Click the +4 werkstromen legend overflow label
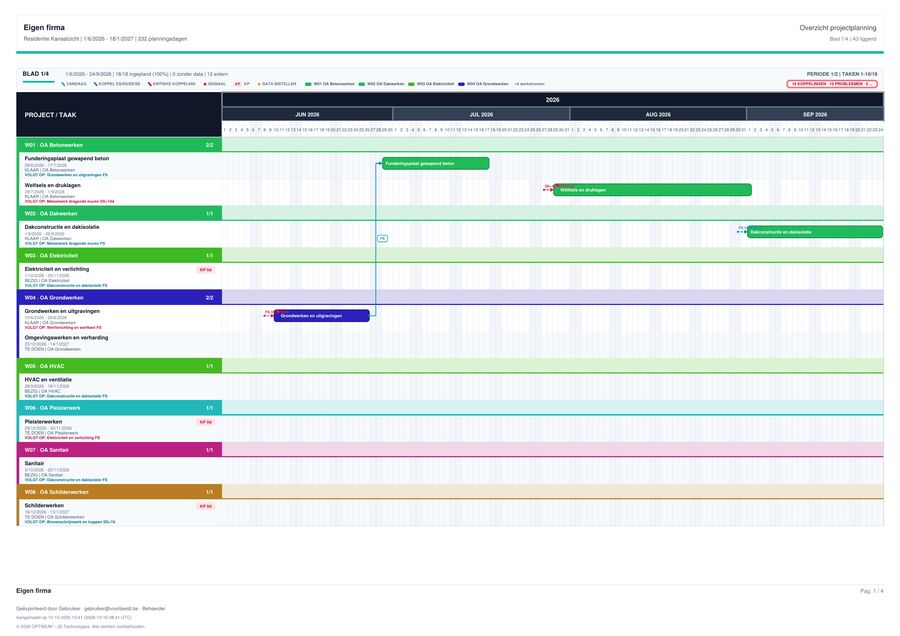This screenshot has height=636, width=900. click(529, 84)
